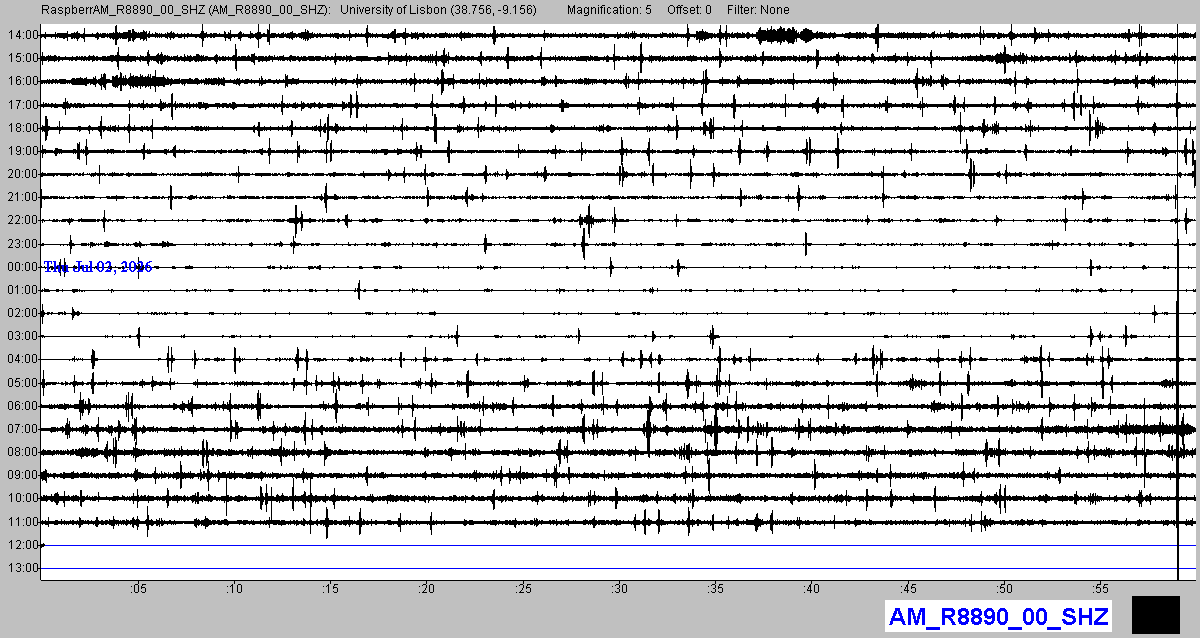Screen dimensions: 1200x638
Task: Click the 23:00 hour label
Action: (x=22, y=244)
